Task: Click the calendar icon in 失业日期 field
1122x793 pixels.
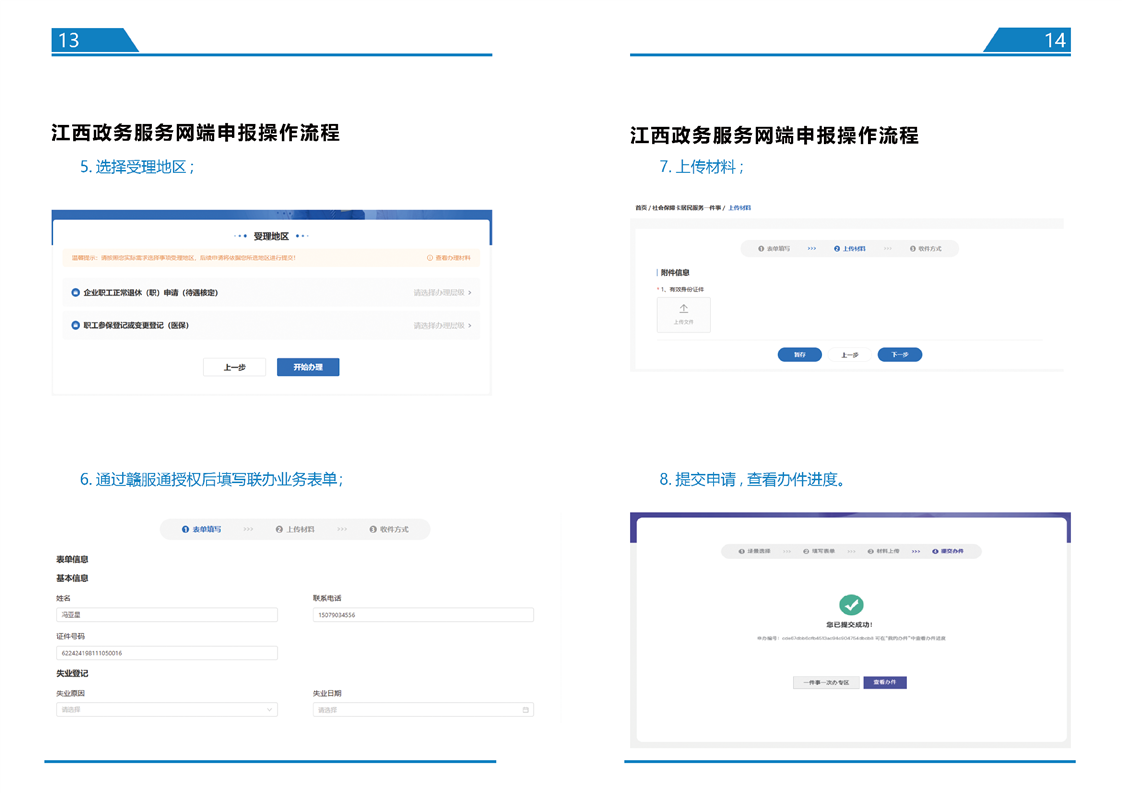Action: [x=525, y=710]
